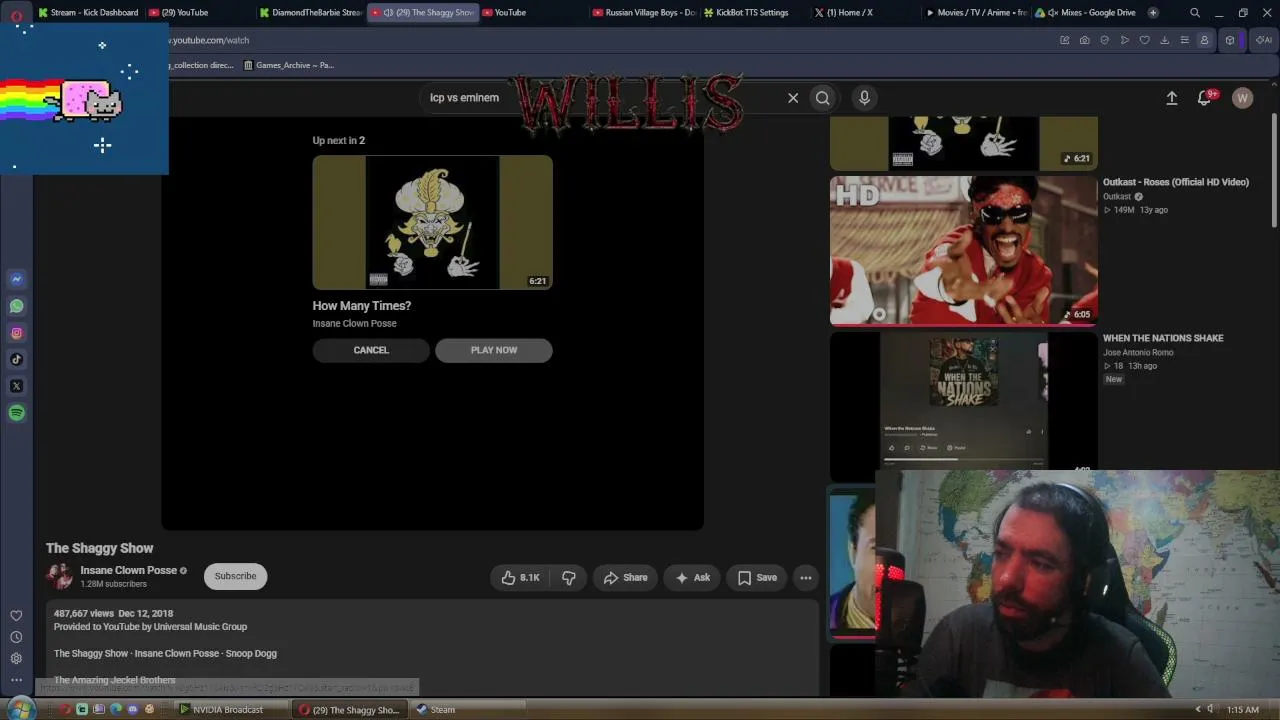Open WhatsApp in the Opera sidebar

[16, 307]
